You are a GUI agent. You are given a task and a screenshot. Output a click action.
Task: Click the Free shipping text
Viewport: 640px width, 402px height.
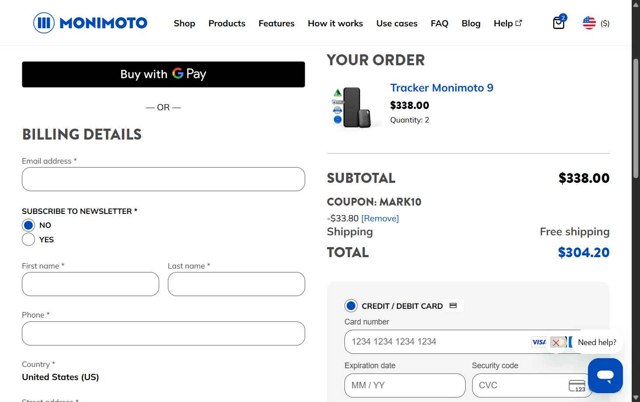click(575, 231)
